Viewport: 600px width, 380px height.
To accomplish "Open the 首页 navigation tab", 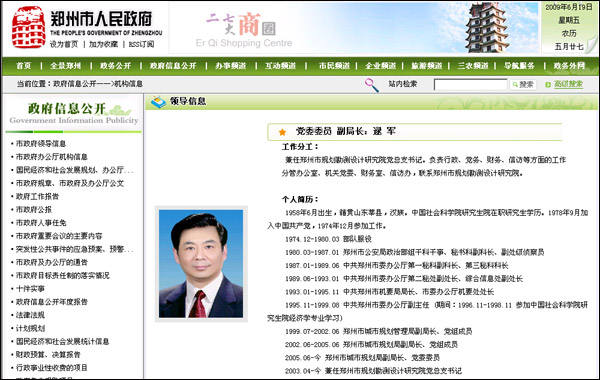I will pyautogui.click(x=23, y=66).
